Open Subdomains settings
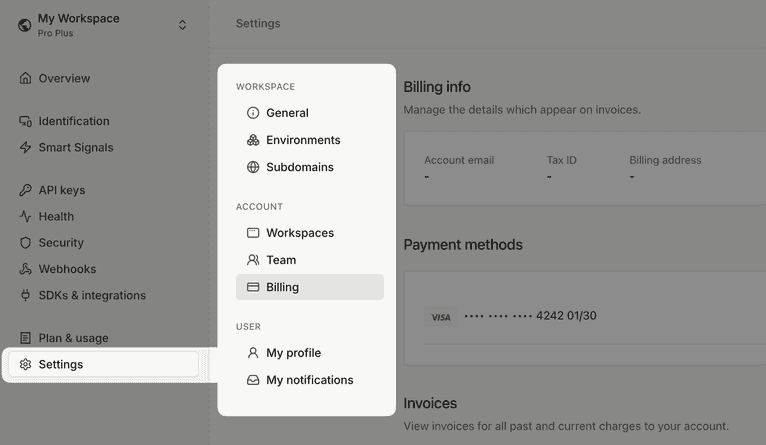The width and height of the screenshot is (766, 445). [x=300, y=167]
